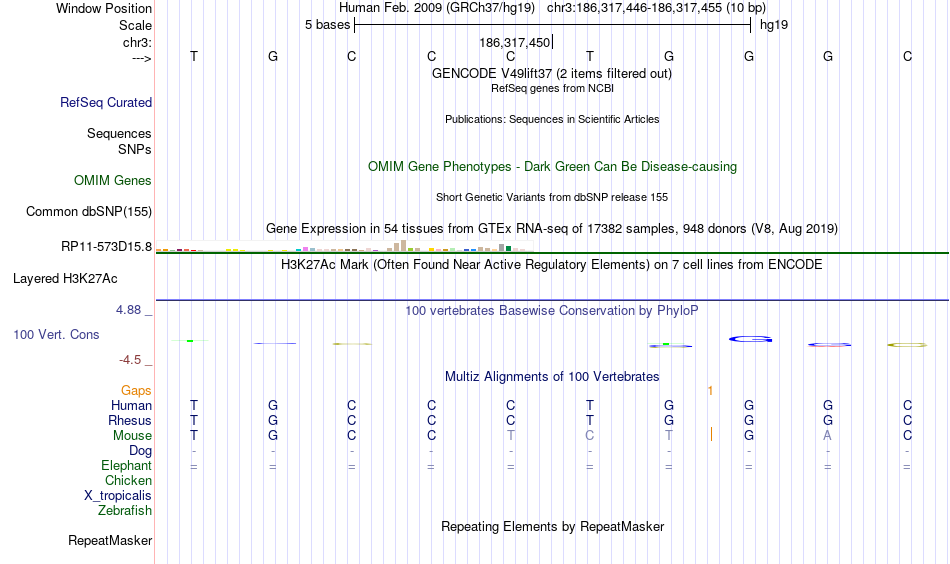This screenshot has width=950, height=564.
Task: Click the SNPs track label
Action: 135,149
